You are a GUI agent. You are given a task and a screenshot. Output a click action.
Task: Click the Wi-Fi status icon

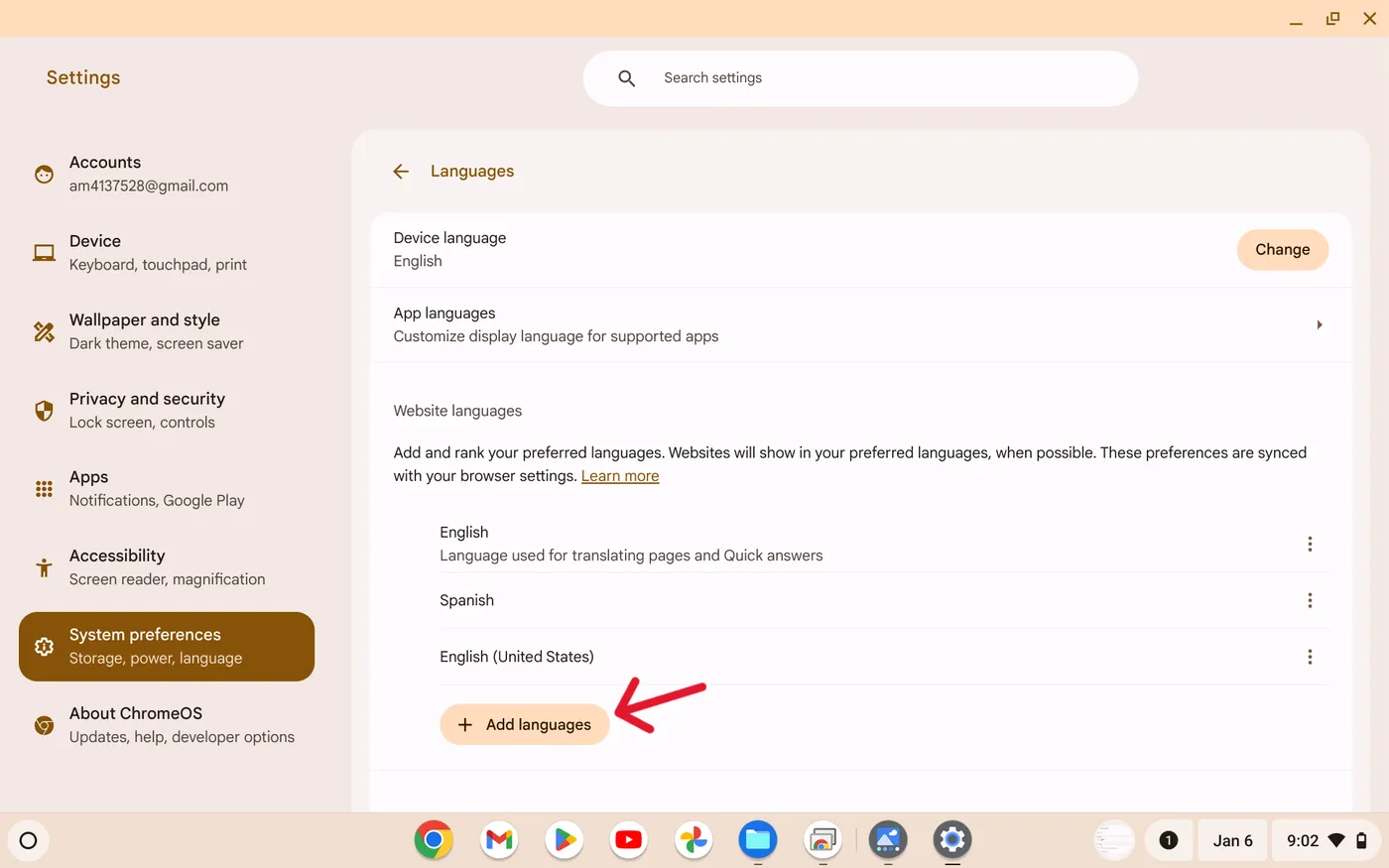(x=1336, y=840)
